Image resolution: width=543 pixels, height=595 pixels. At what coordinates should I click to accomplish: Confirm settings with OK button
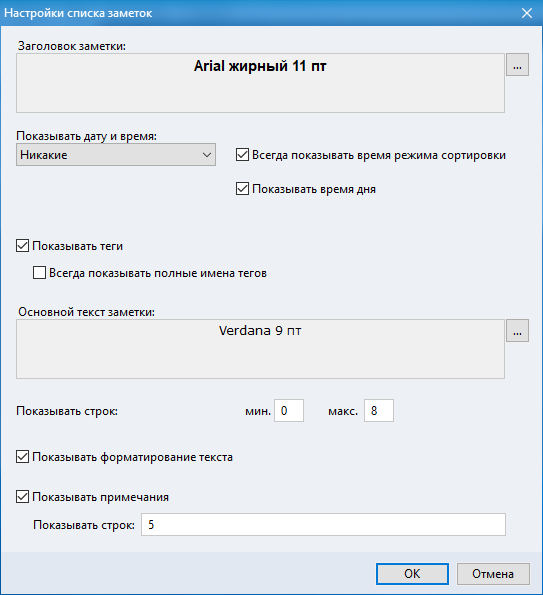tap(412, 573)
